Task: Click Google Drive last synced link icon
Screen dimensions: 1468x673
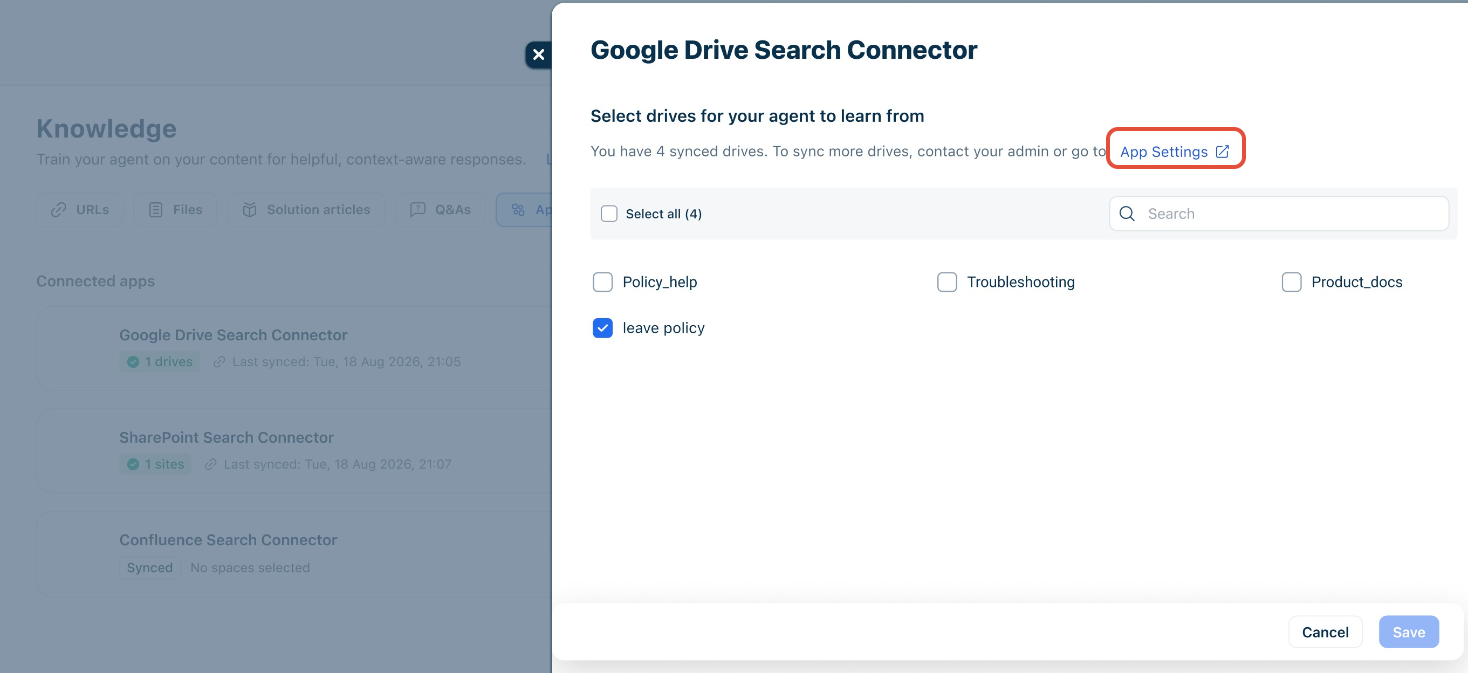Action: pyautogui.click(x=219, y=362)
